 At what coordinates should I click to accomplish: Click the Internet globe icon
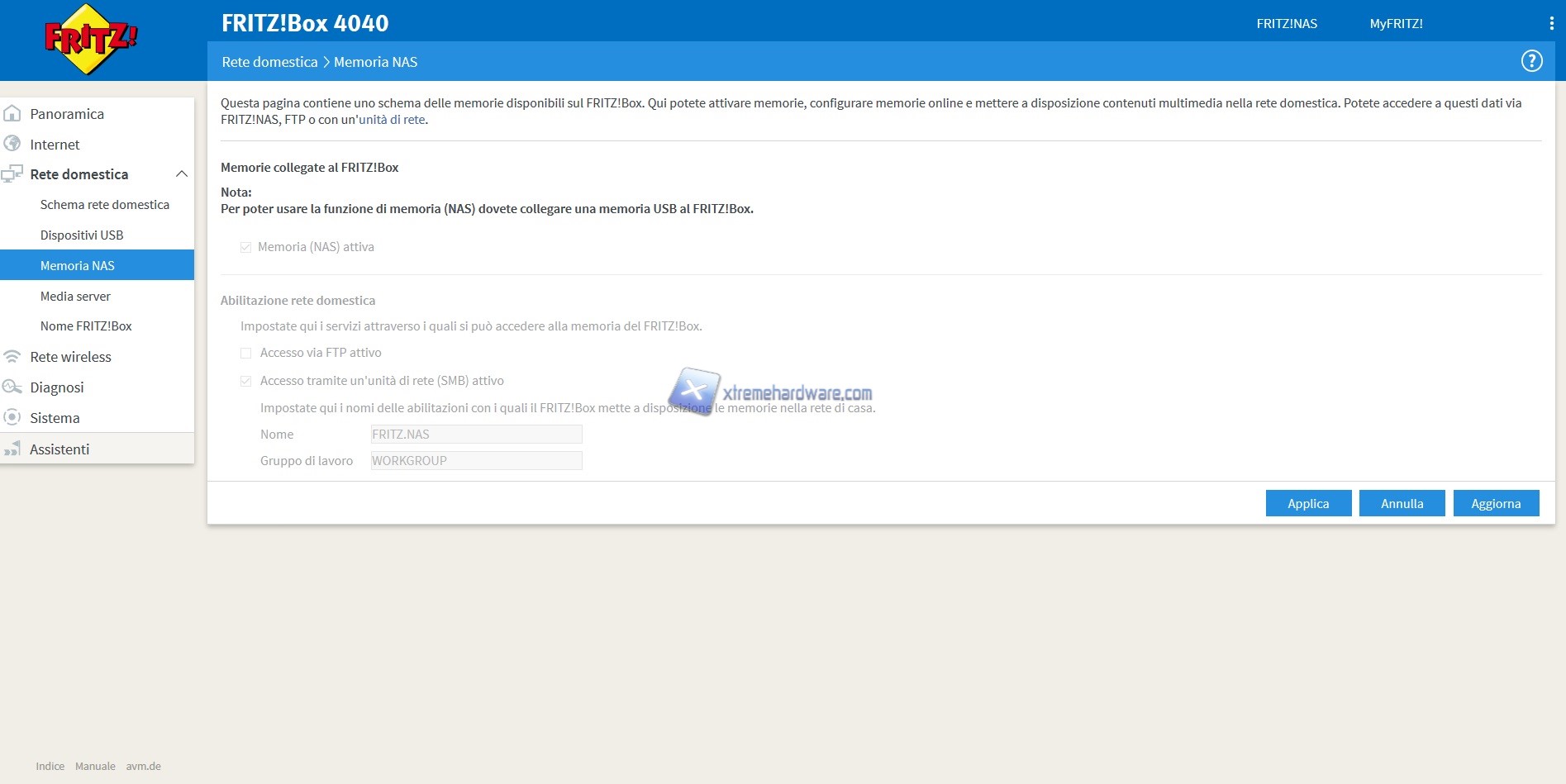coord(12,144)
